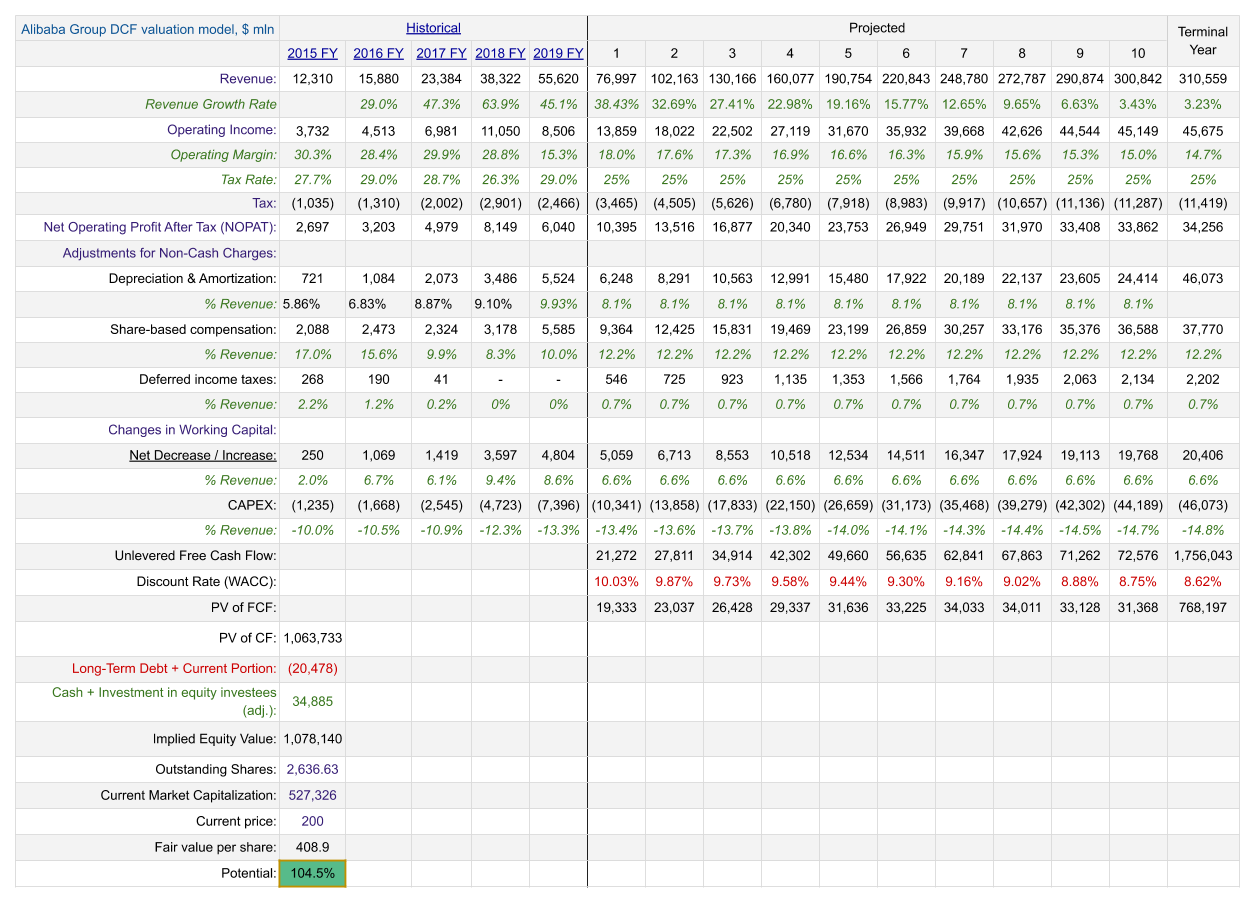This screenshot has width=1245, height=903.
Task: Select the Current Market Capitalization value 527,326
Action: (312, 795)
